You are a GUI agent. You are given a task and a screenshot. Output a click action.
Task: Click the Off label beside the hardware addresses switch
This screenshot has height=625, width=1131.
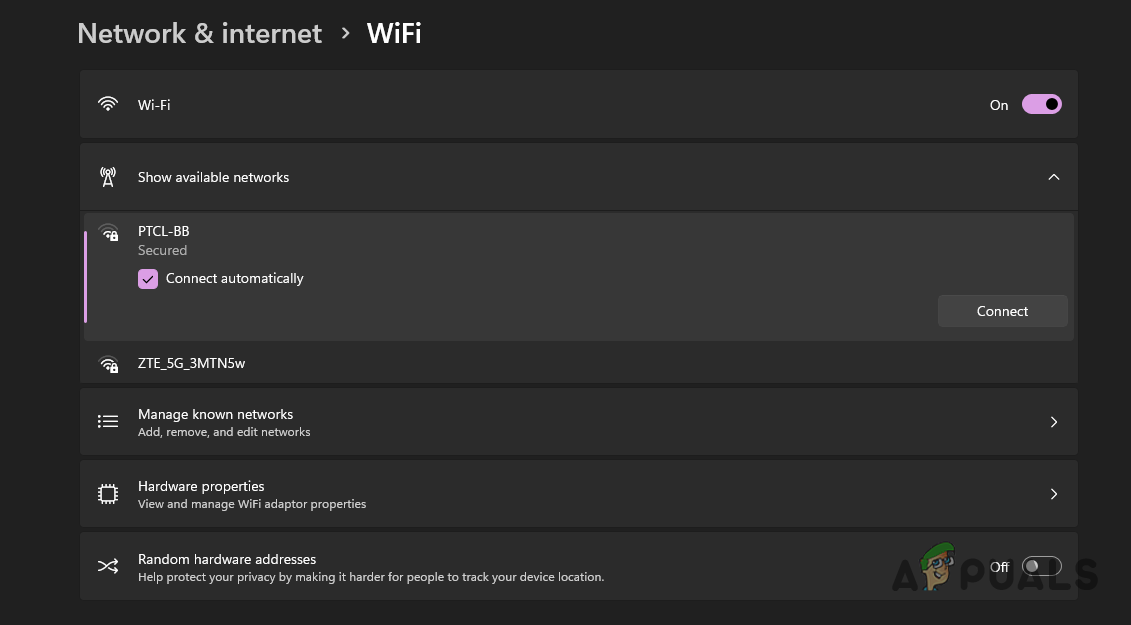coord(999,566)
